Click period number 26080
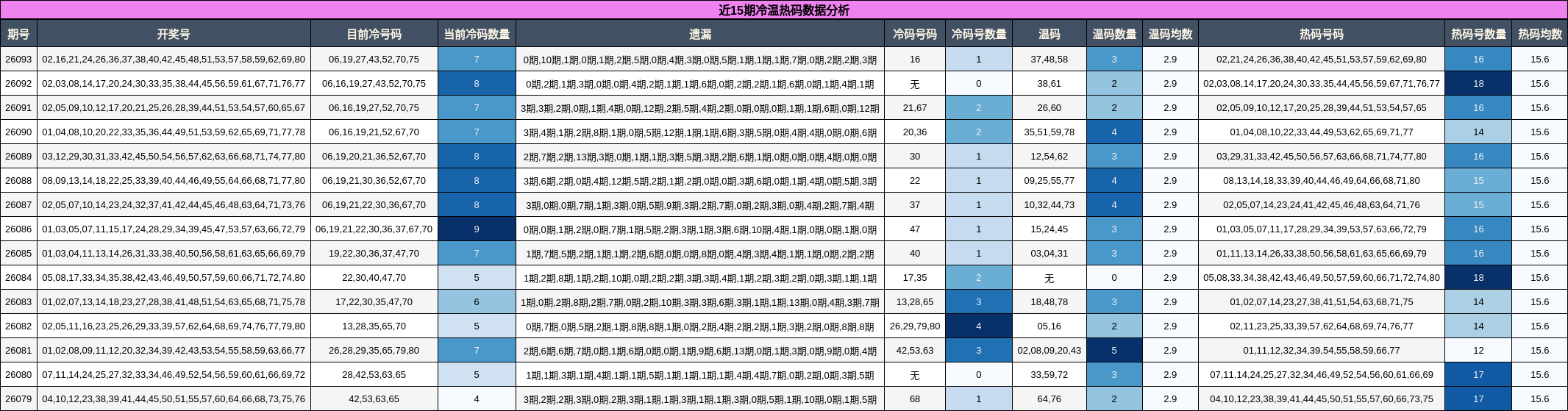Image resolution: width=1568 pixels, height=411 pixels. click(x=18, y=375)
